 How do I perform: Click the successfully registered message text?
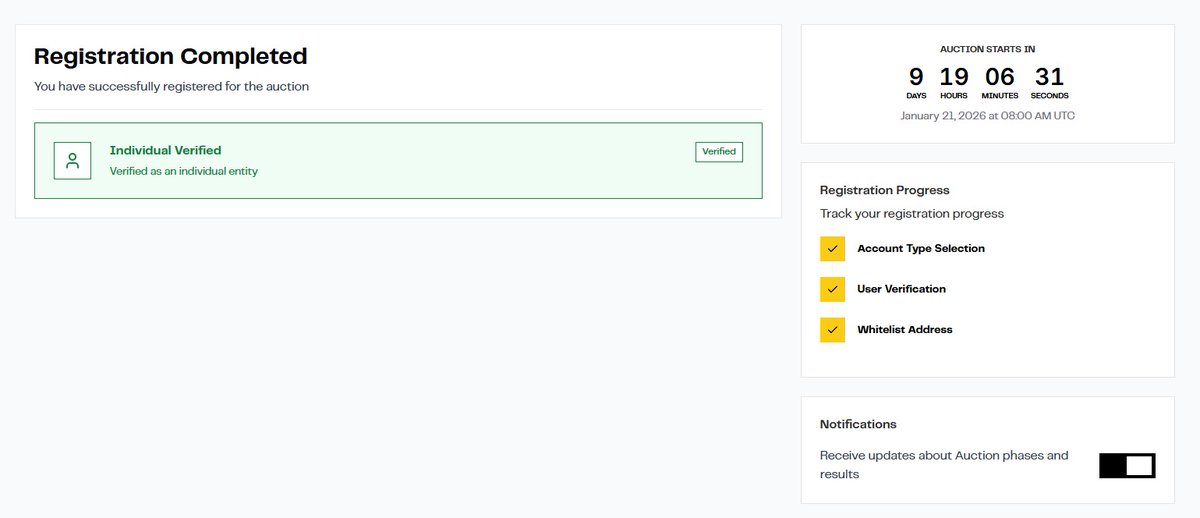pyautogui.click(x=172, y=87)
